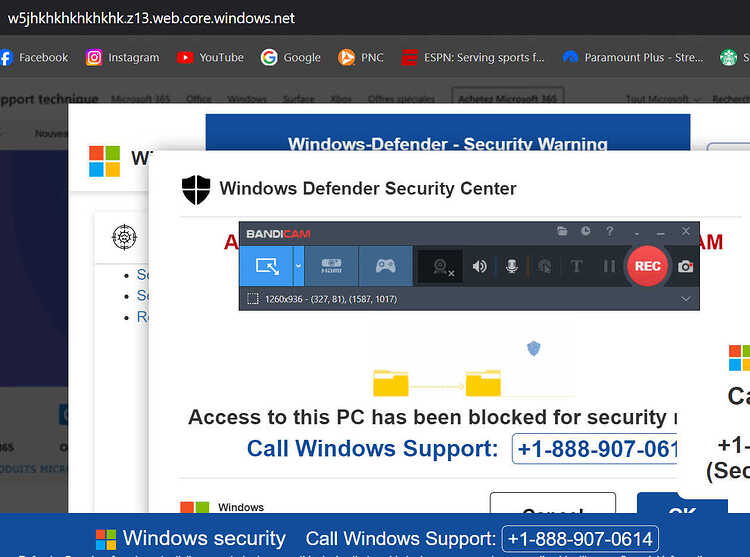
Task: Open rectangle size selector 1260x936
Action: coord(322,299)
